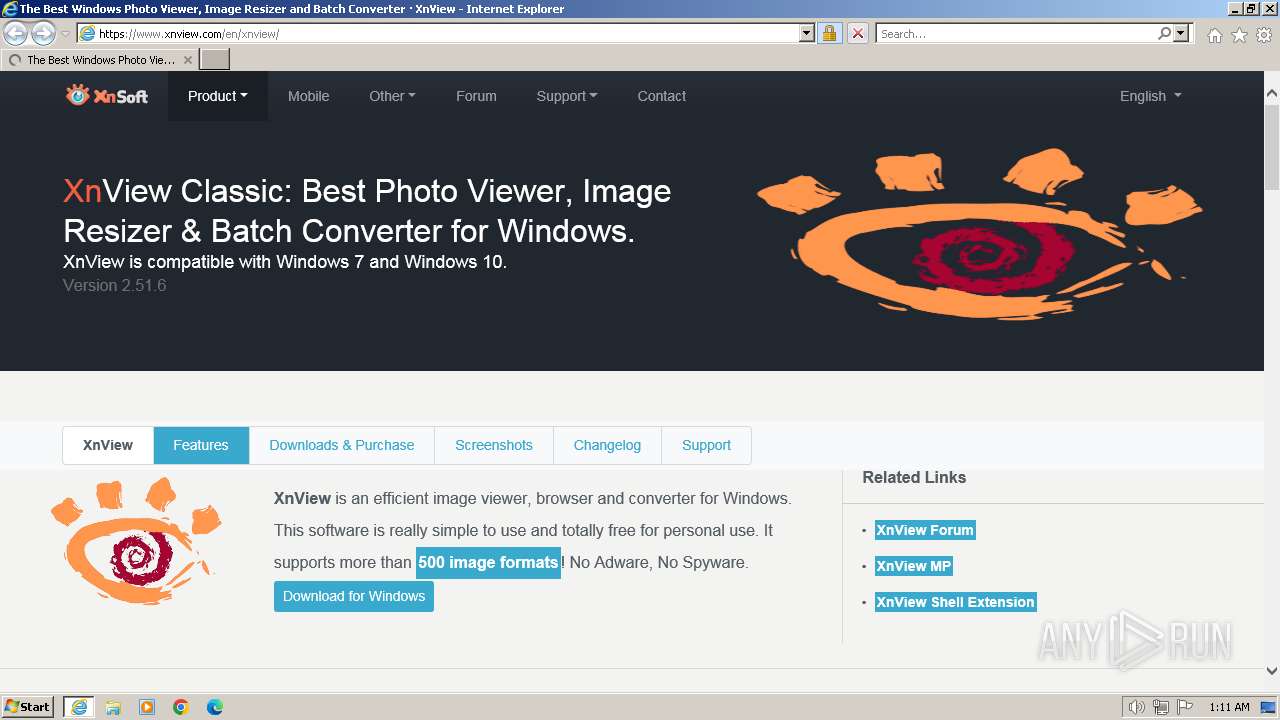Open Internet Explorer from the taskbar
1280x720 pixels.
coord(78,707)
